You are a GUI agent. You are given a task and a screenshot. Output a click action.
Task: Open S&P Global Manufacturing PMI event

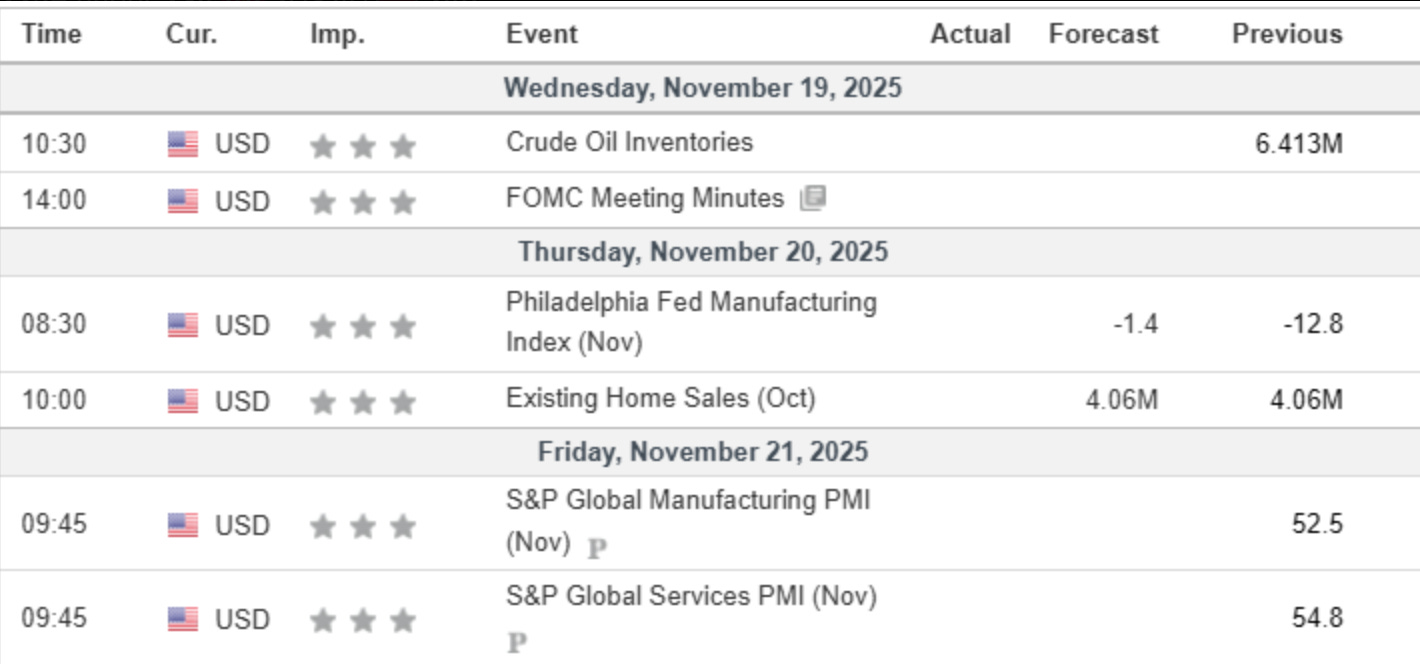[687, 499]
